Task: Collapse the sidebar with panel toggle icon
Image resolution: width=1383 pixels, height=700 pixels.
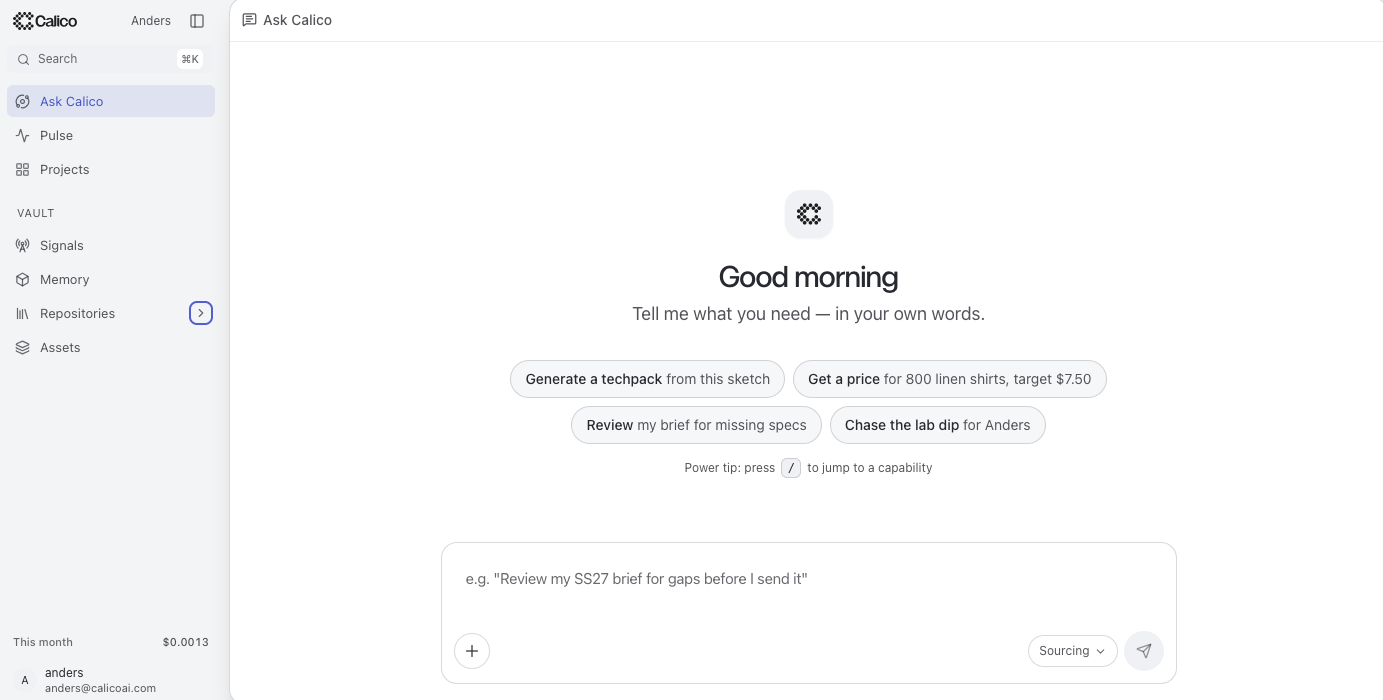Action: [197, 21]
